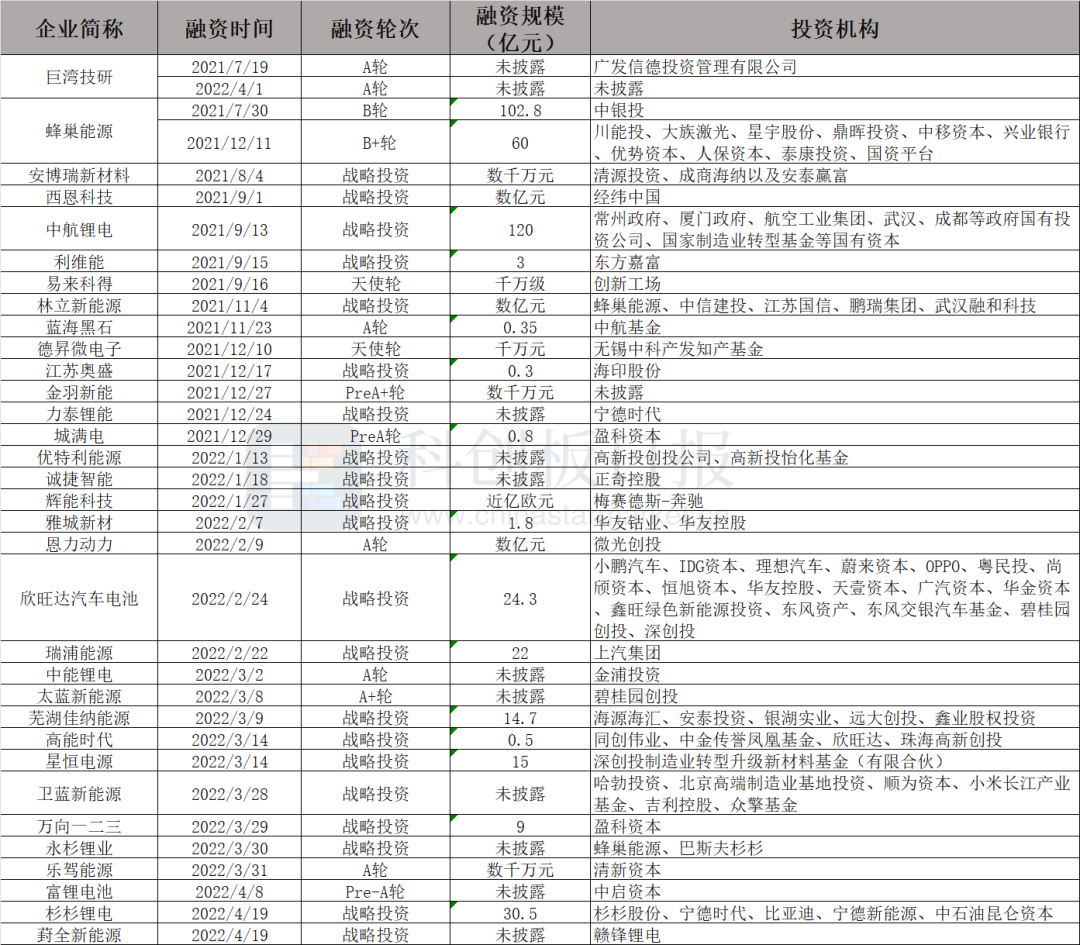Viewport: 1080px width, 945px height.
Task: Select company cell 城满电
Action: [79, 435]
